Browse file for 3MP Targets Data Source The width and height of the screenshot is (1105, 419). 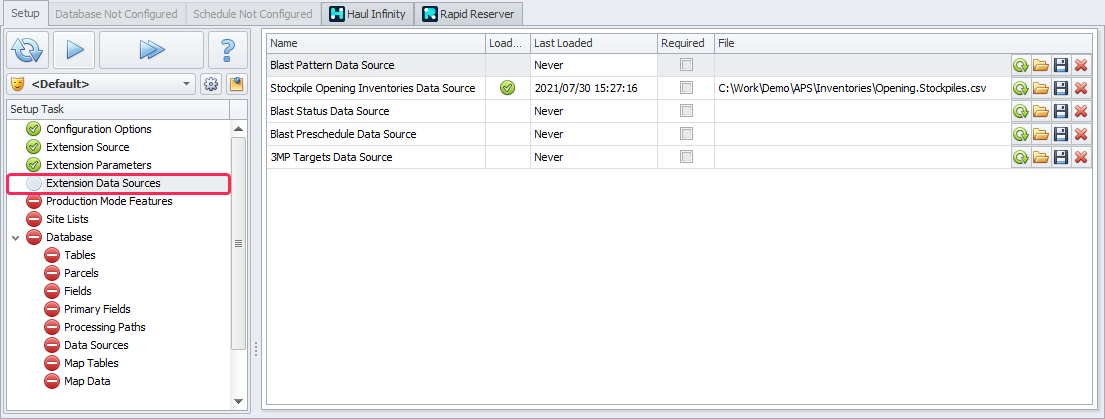click(1040, 158)
